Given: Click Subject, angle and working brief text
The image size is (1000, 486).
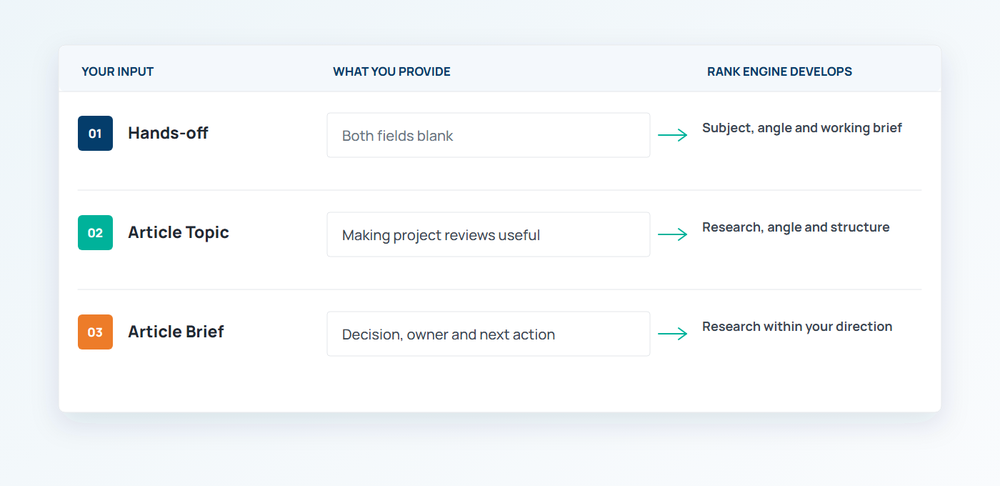Looking at the screenshot, I should coord(802,128).
